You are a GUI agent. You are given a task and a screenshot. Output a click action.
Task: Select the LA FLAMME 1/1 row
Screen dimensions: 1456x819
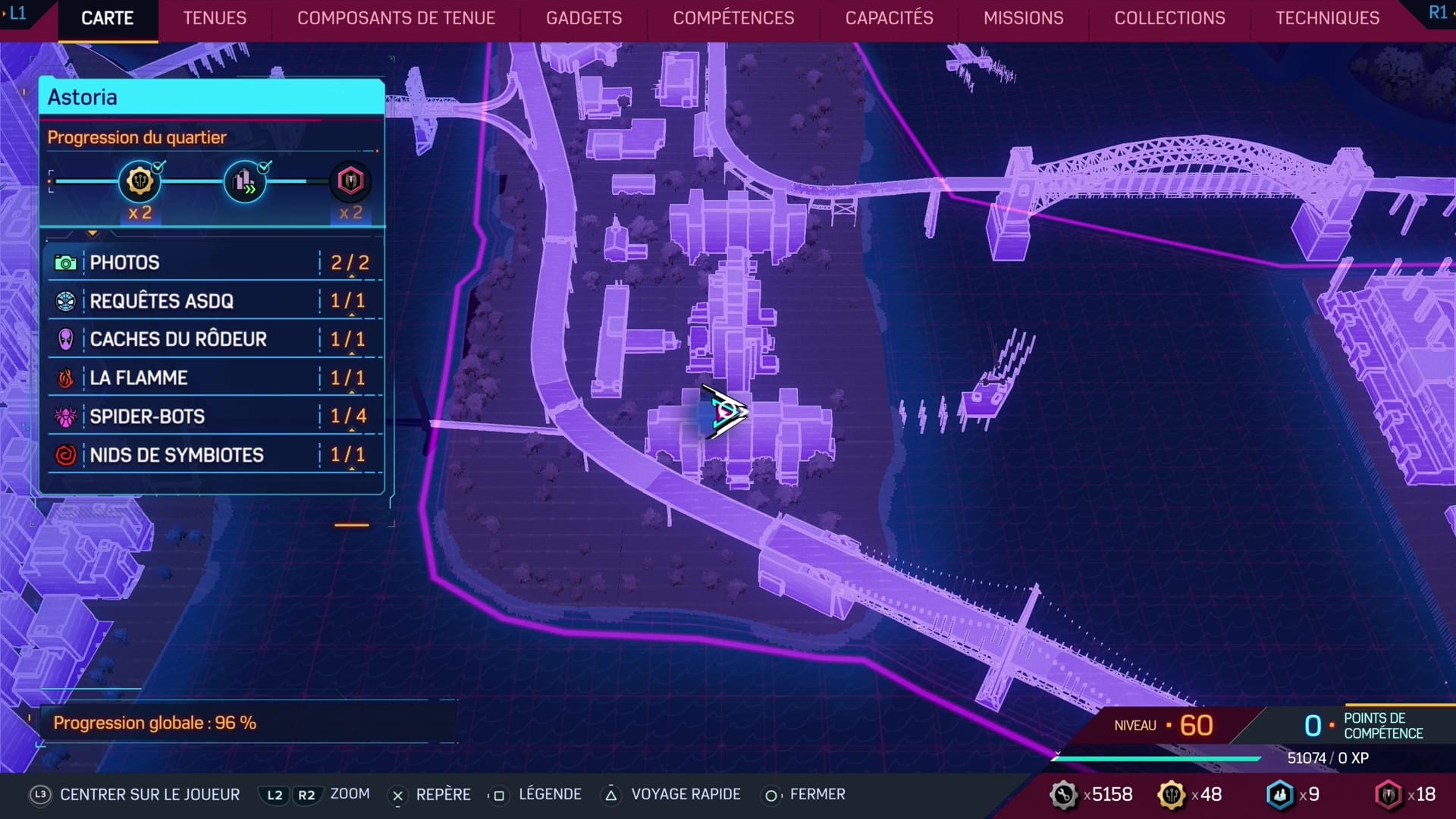point(214,378)
